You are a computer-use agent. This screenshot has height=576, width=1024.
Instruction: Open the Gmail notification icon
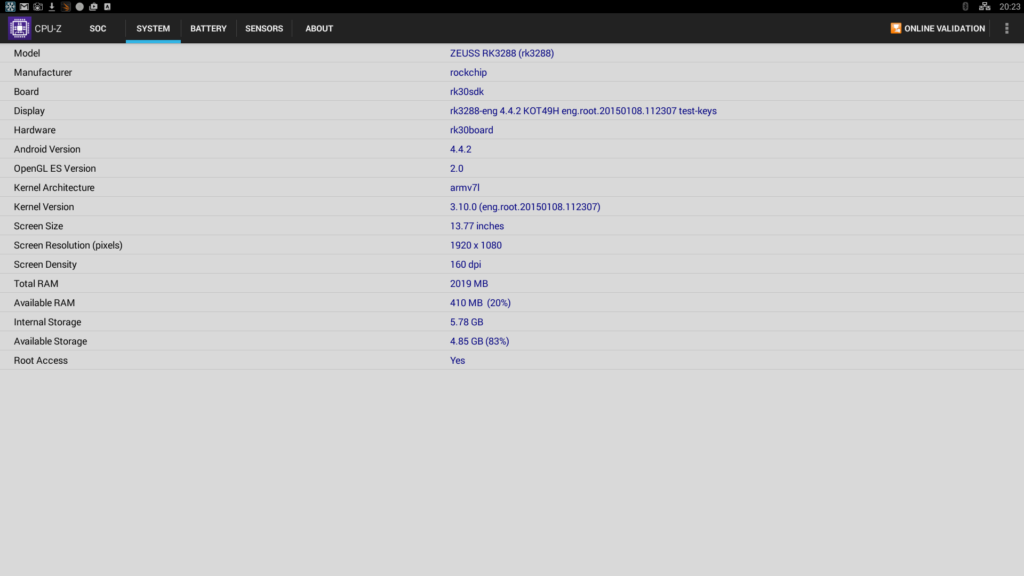tap(24, 7)
